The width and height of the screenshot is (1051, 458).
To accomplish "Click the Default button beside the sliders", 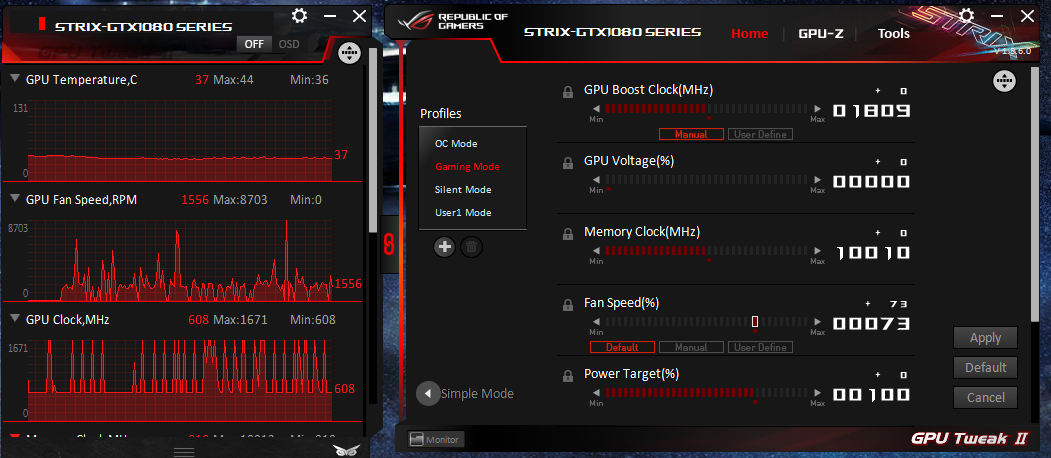I will click(985, 367).
